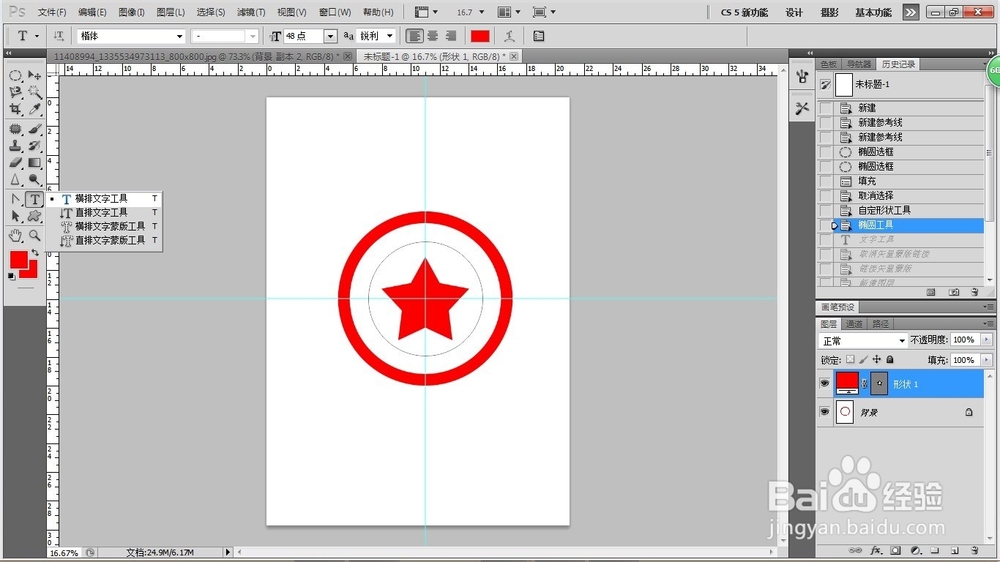Open the warp text dialog

509,36
